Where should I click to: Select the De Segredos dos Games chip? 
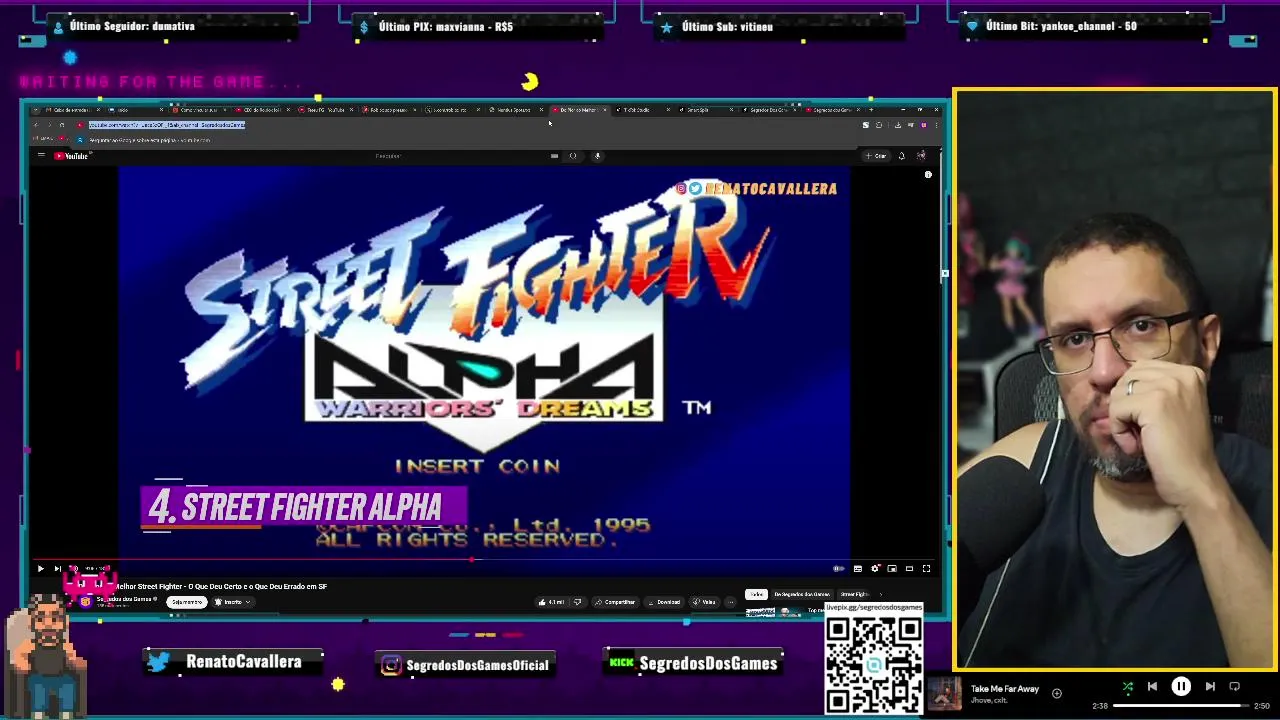801,594
